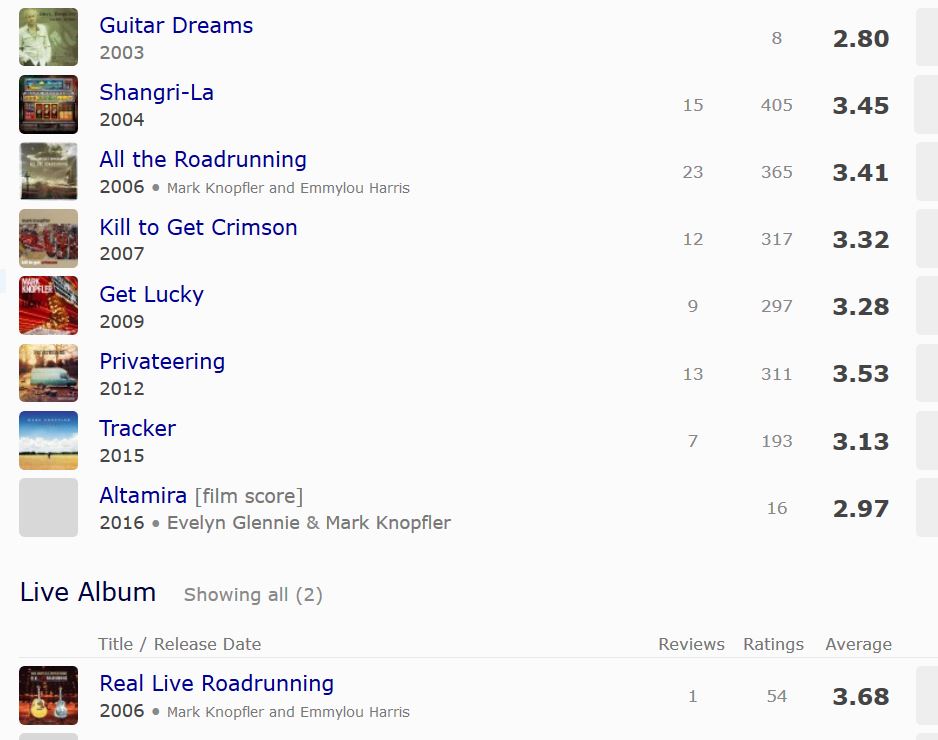938x740 pixels.
Task: Go to All the Roadrunning album page
Action: tap(203, 159)
